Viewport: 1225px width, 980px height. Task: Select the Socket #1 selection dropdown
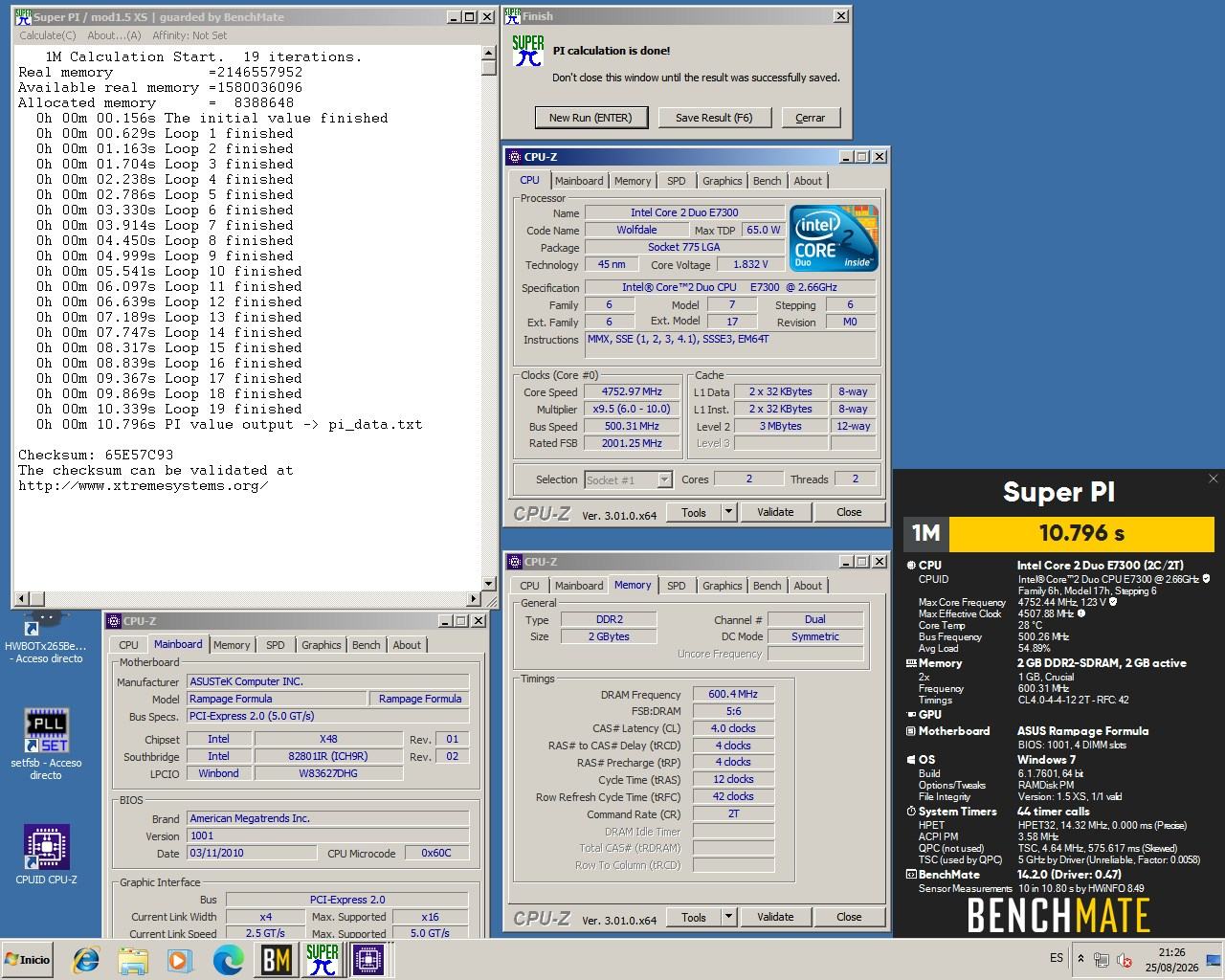628,479
